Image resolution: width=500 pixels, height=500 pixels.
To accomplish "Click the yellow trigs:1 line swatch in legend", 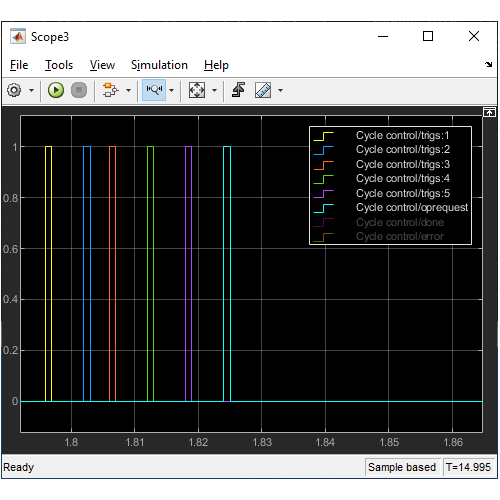I will point(323,136).
